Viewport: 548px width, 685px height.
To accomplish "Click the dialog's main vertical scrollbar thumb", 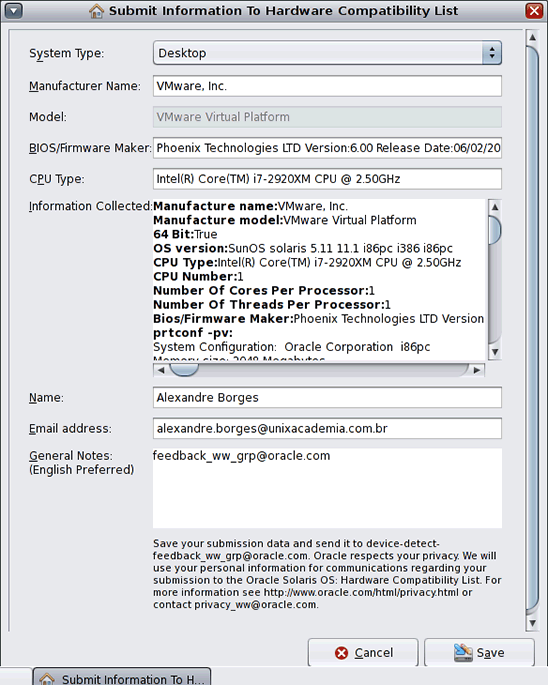I will tap(532, 330).
